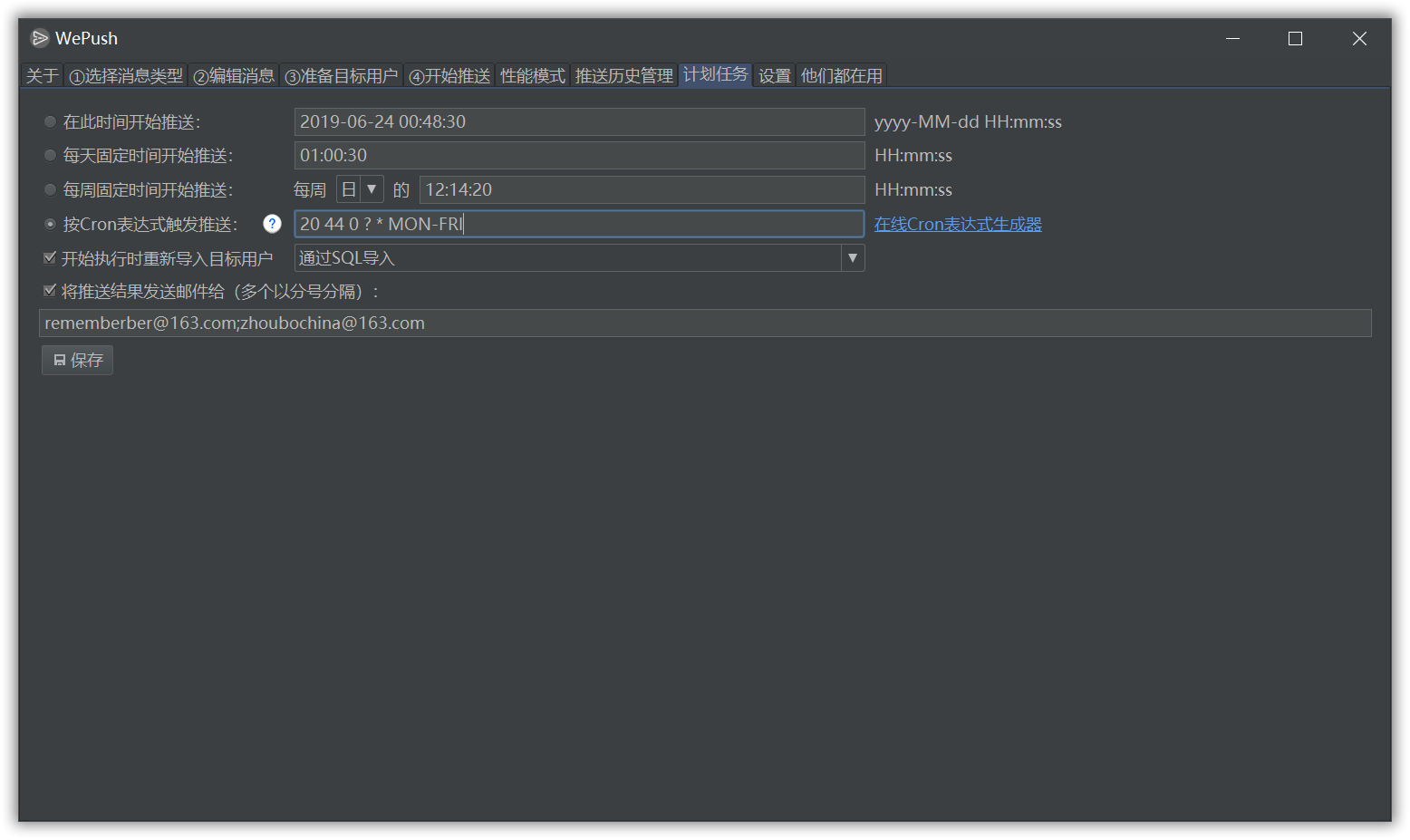Close the WePush window
The height and width of the screenshot is (840, 1410).
pos(1359,38)
